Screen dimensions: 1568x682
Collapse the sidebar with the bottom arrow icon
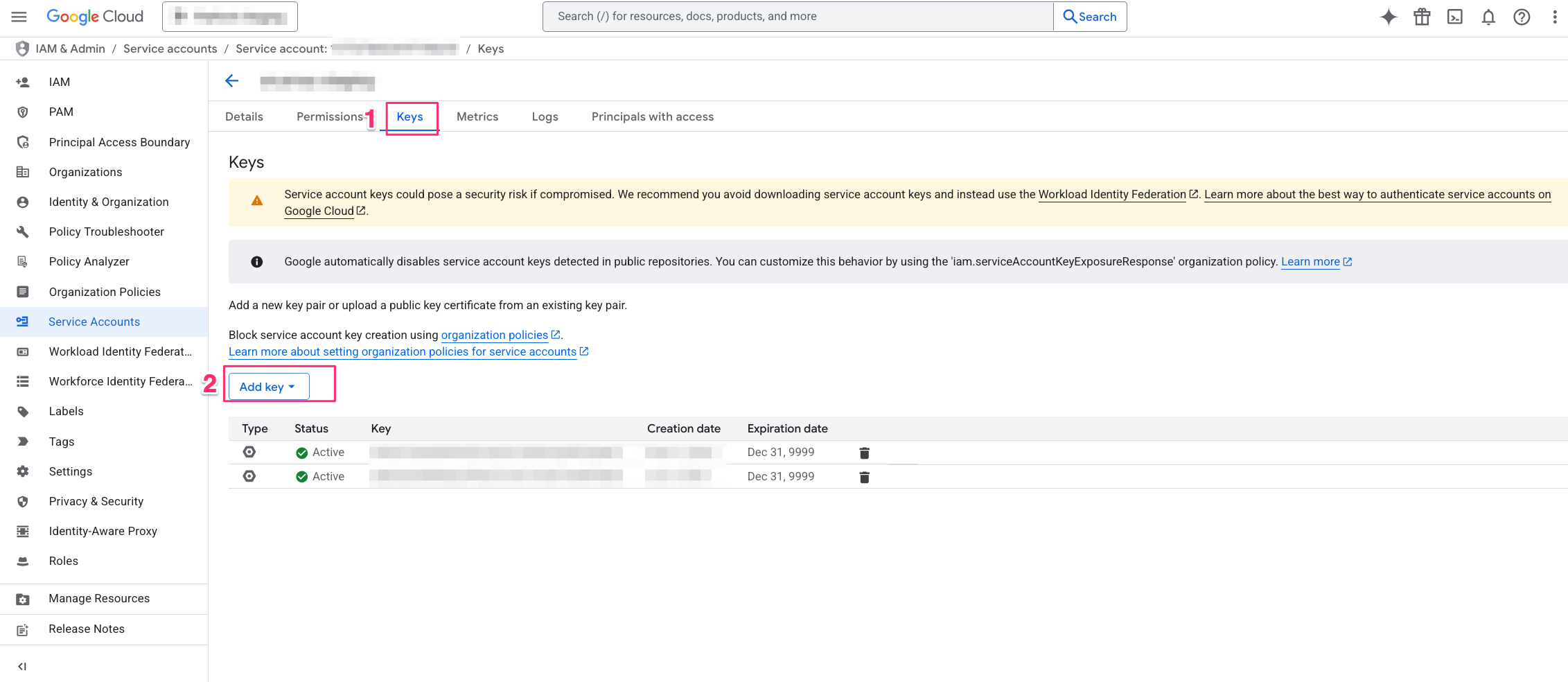(x=22, y=666)
